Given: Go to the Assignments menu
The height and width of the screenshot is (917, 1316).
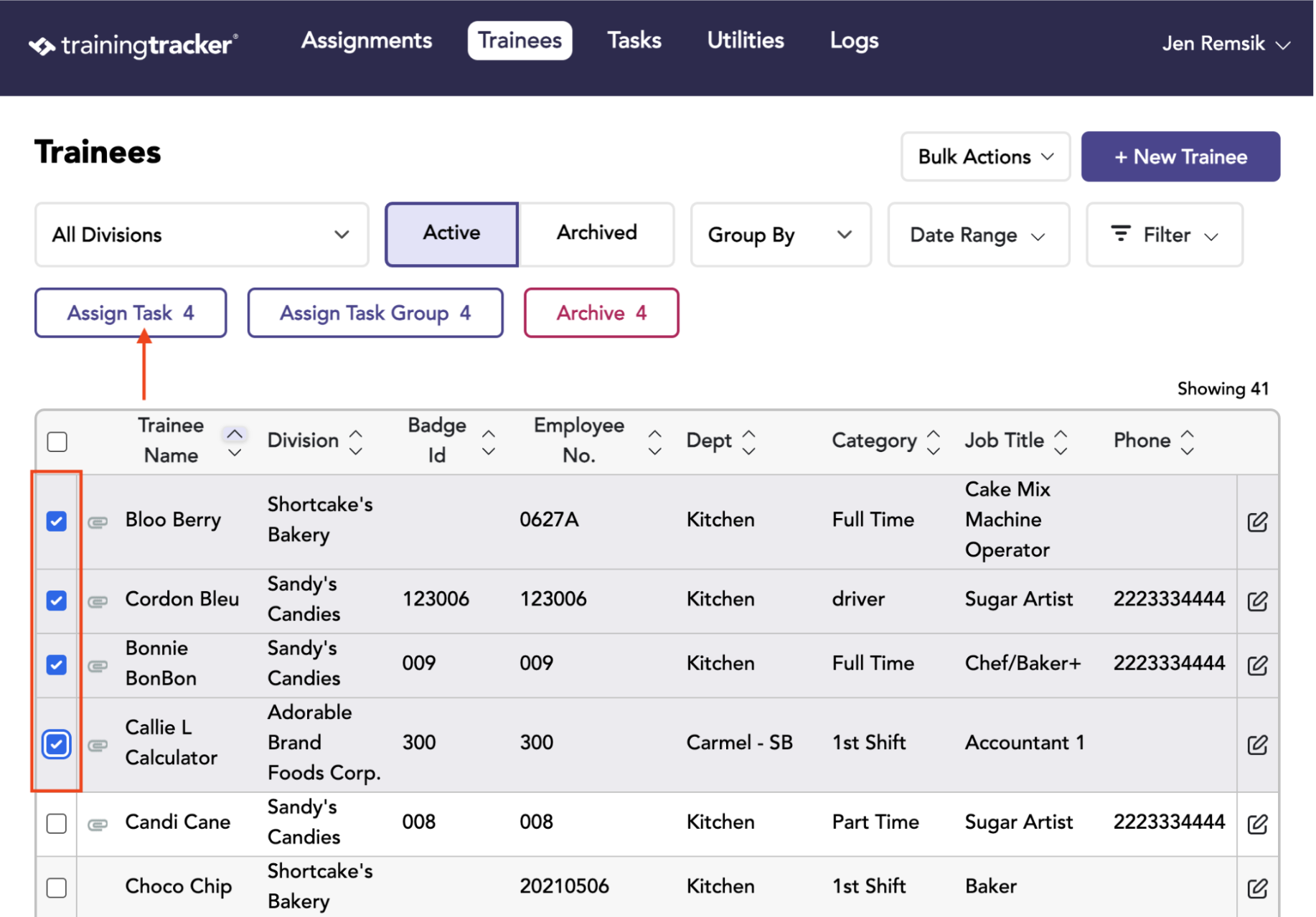Looking at the screenshot, I should (x=367, y=40).
